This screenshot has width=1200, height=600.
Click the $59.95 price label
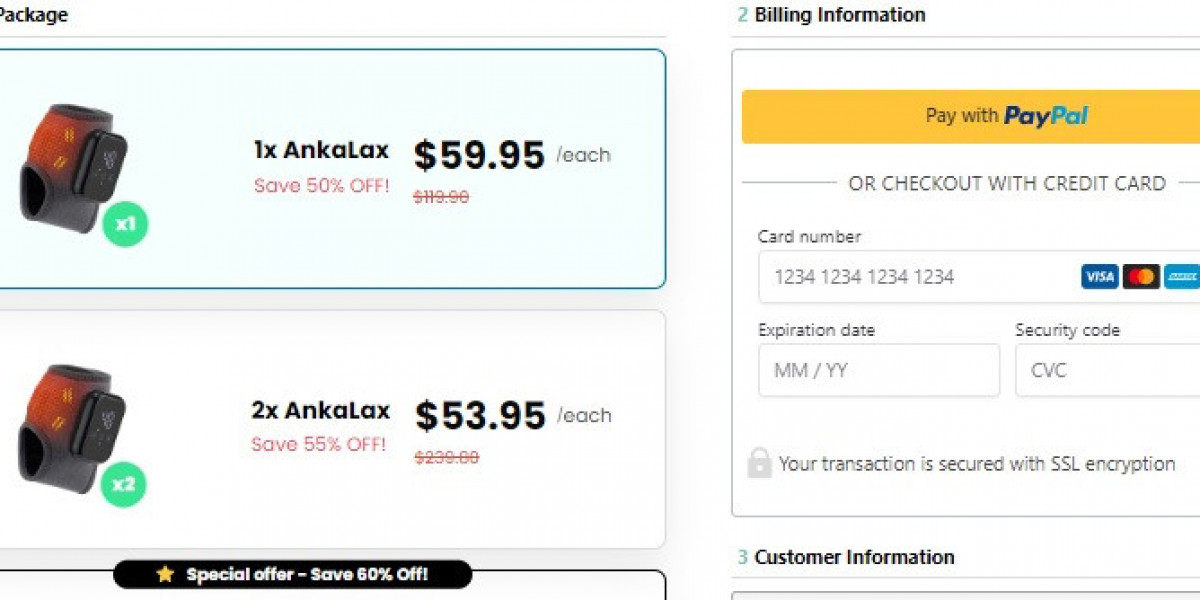[479, 155]
